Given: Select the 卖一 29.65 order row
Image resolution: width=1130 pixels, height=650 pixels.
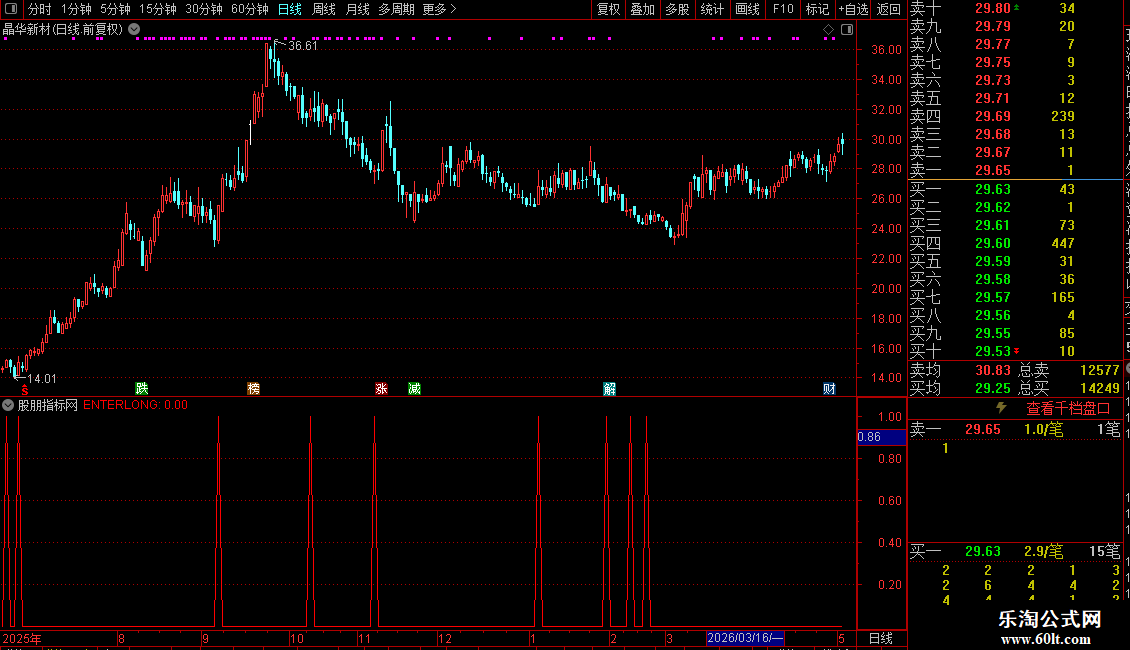Looking at the screenshot, I should click(1015, 170).
